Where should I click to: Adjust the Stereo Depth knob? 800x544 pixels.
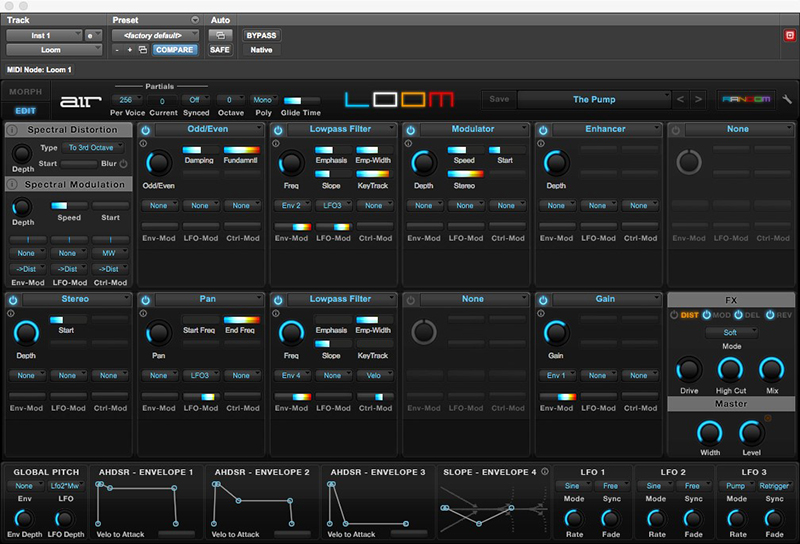[26, 333]
